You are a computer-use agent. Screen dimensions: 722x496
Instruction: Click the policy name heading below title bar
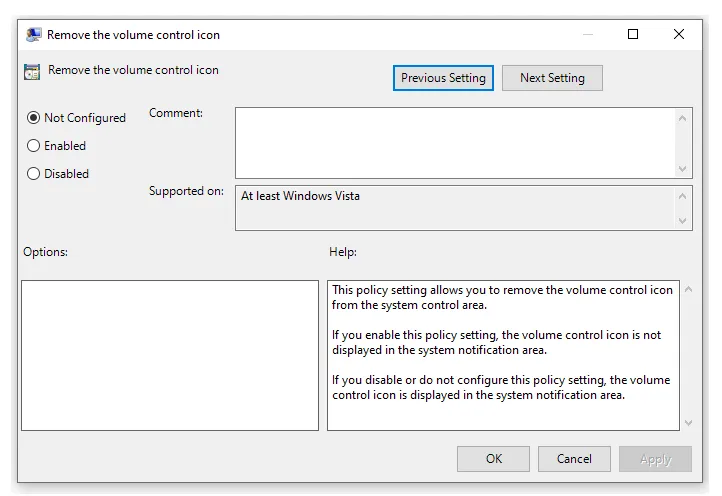[x=134, y=70]
